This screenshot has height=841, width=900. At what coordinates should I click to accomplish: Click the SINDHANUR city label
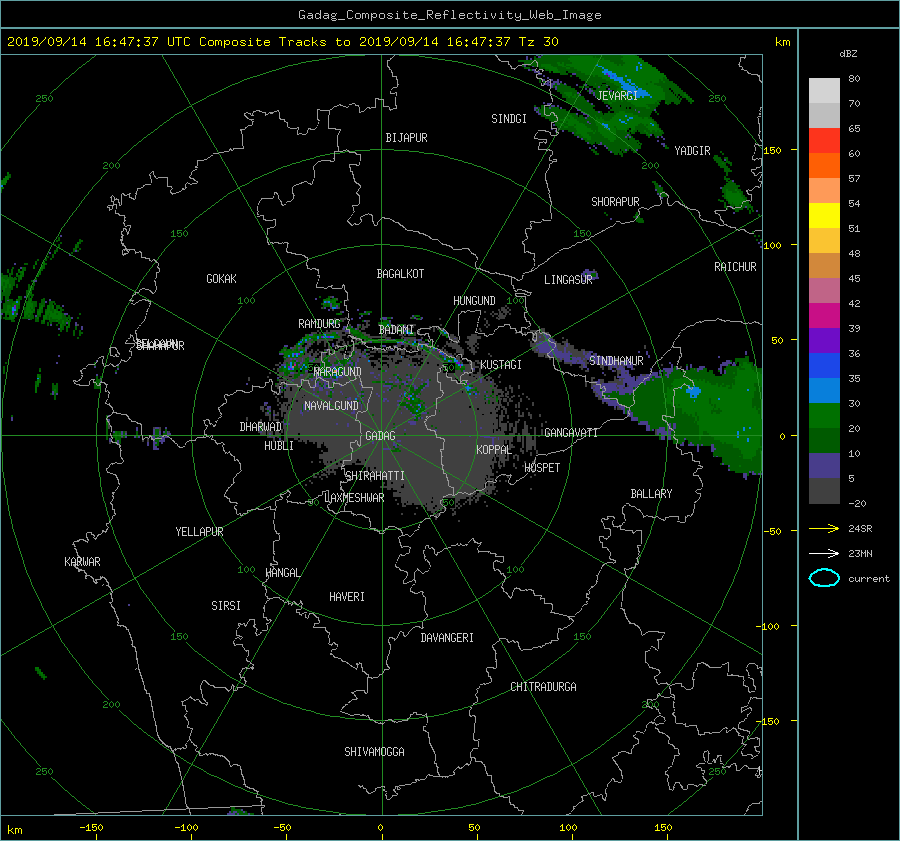click(x=616, y=361)
